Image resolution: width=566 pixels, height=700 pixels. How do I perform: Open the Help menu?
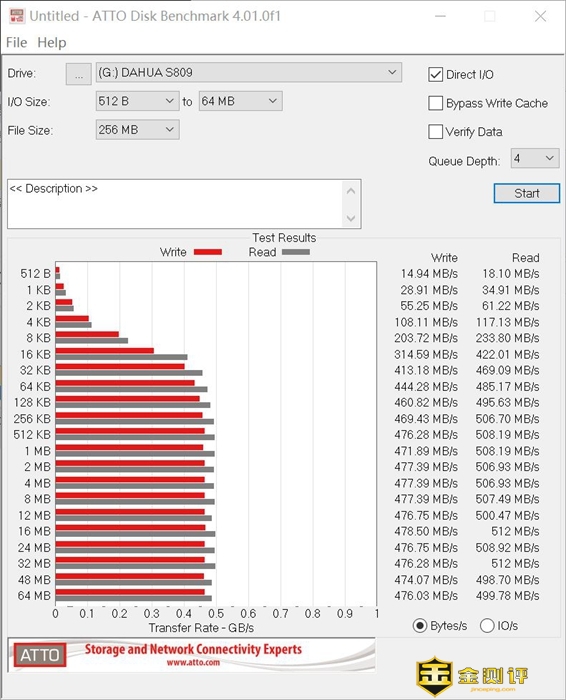(x=52, y=42)
